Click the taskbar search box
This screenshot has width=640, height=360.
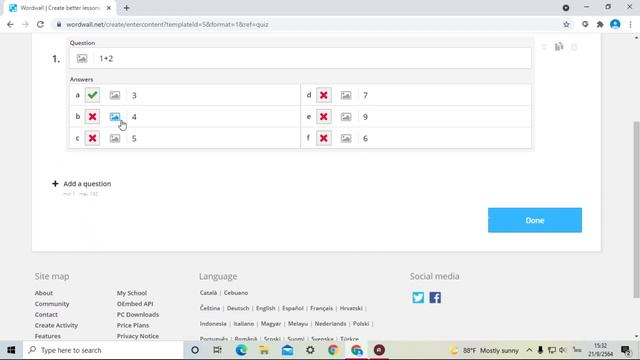click(x=104, y=350)
